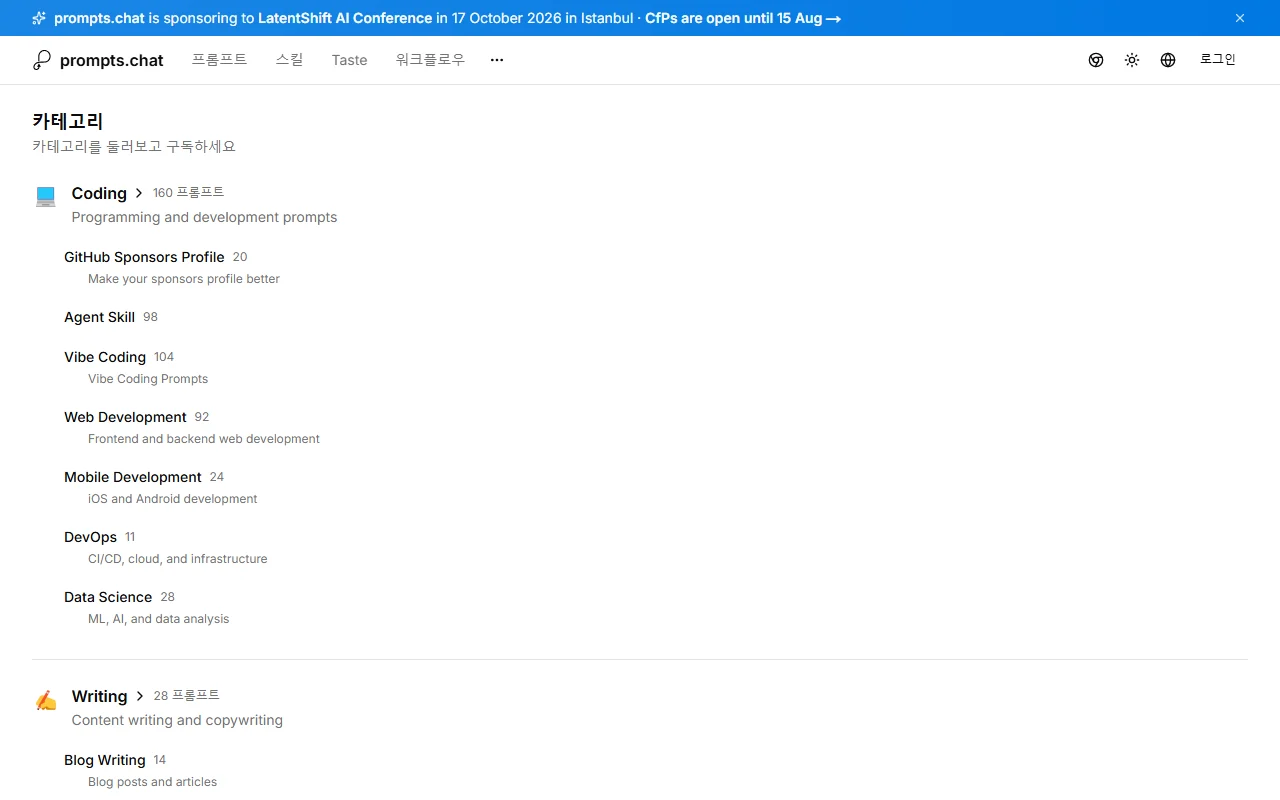Open the Chrome extension icon
Image resolution: width=1280 pixels, height=800 pixels.
coord(1096,60)
